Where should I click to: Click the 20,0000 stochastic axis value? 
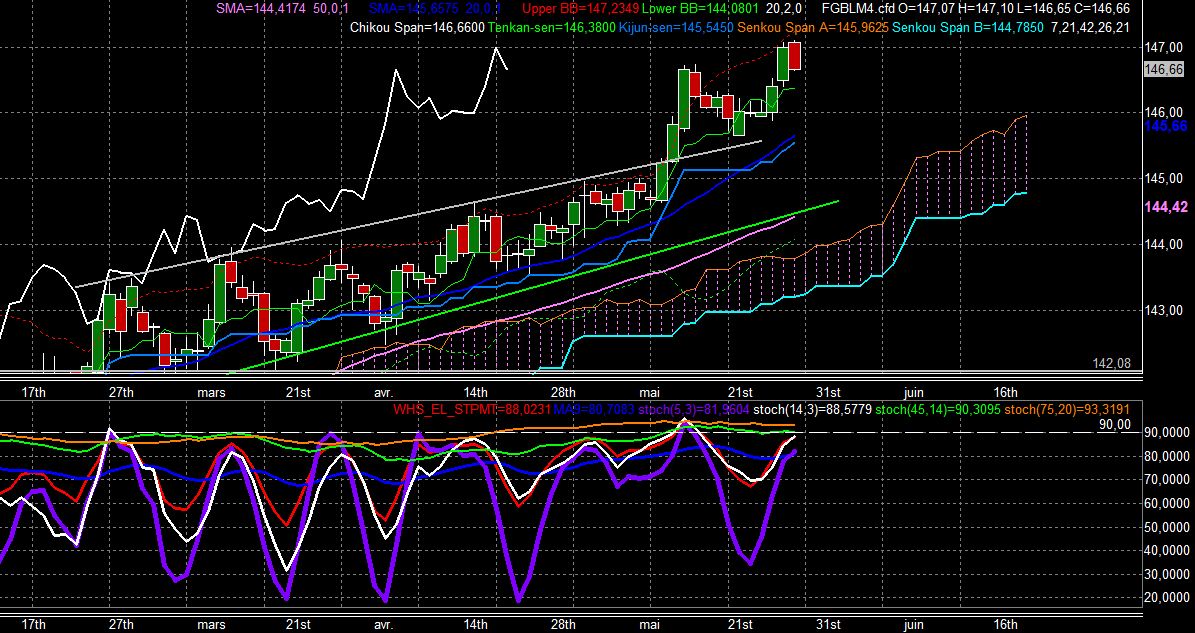(1166, 598)
